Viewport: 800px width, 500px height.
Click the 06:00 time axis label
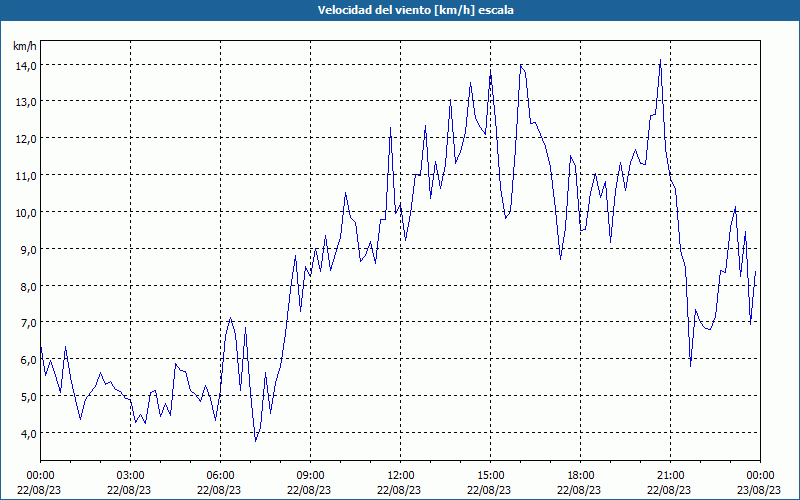[220, 476]
